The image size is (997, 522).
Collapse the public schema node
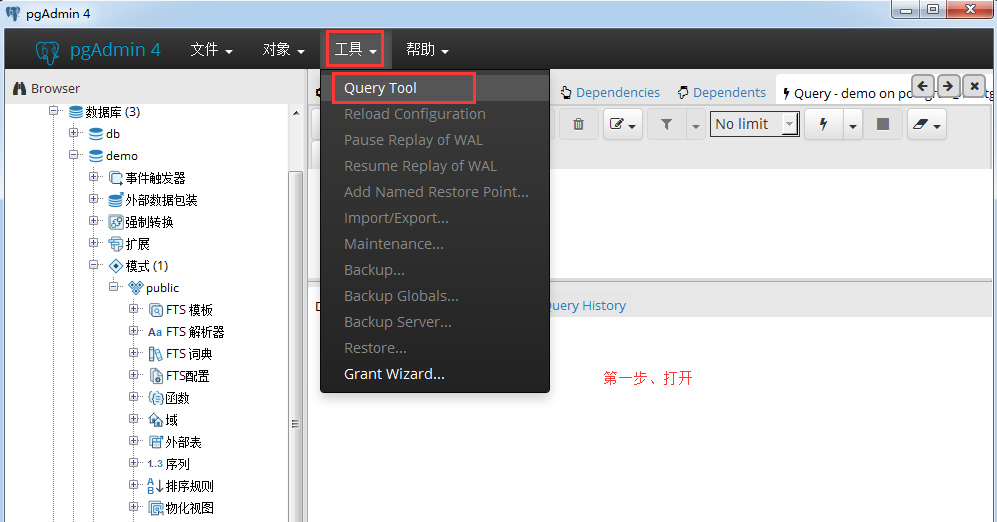click(x=113, y=287)
